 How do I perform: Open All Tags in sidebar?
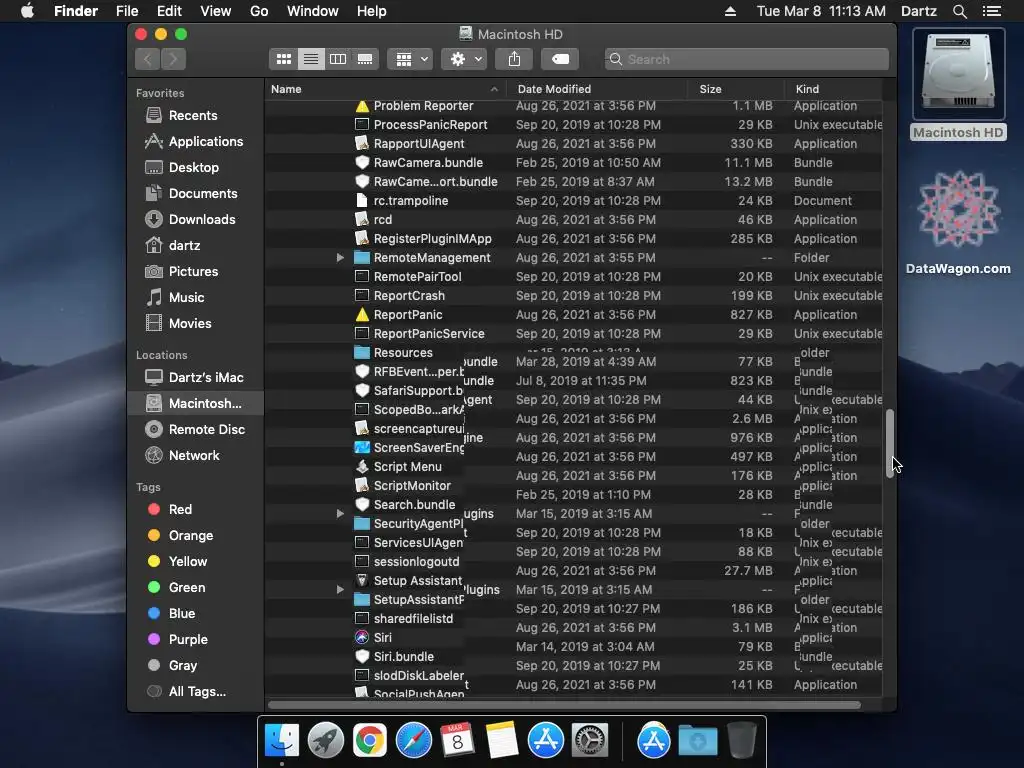point(197,692)
